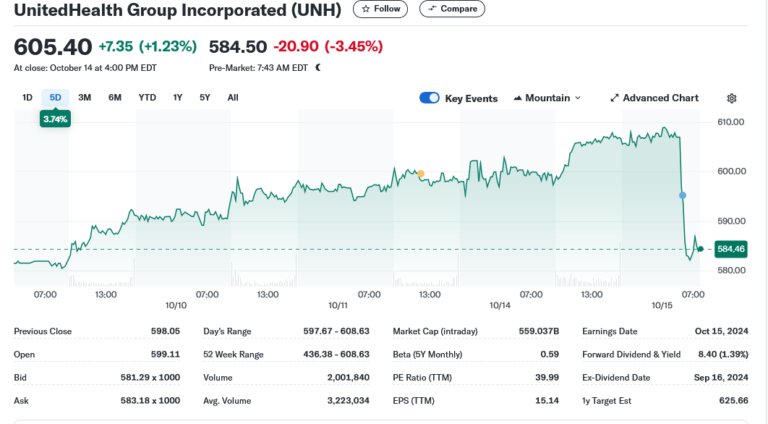Click the Forward Dividend & Yield label

tap(631, 354)
